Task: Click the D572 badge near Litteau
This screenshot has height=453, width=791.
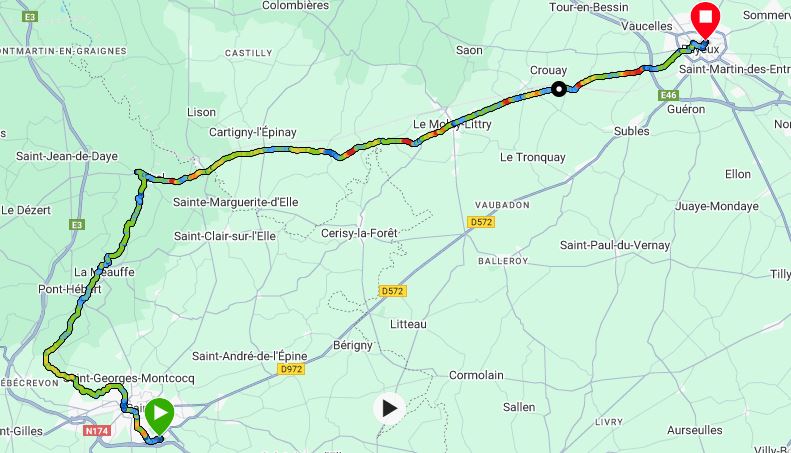Action: 392,291
